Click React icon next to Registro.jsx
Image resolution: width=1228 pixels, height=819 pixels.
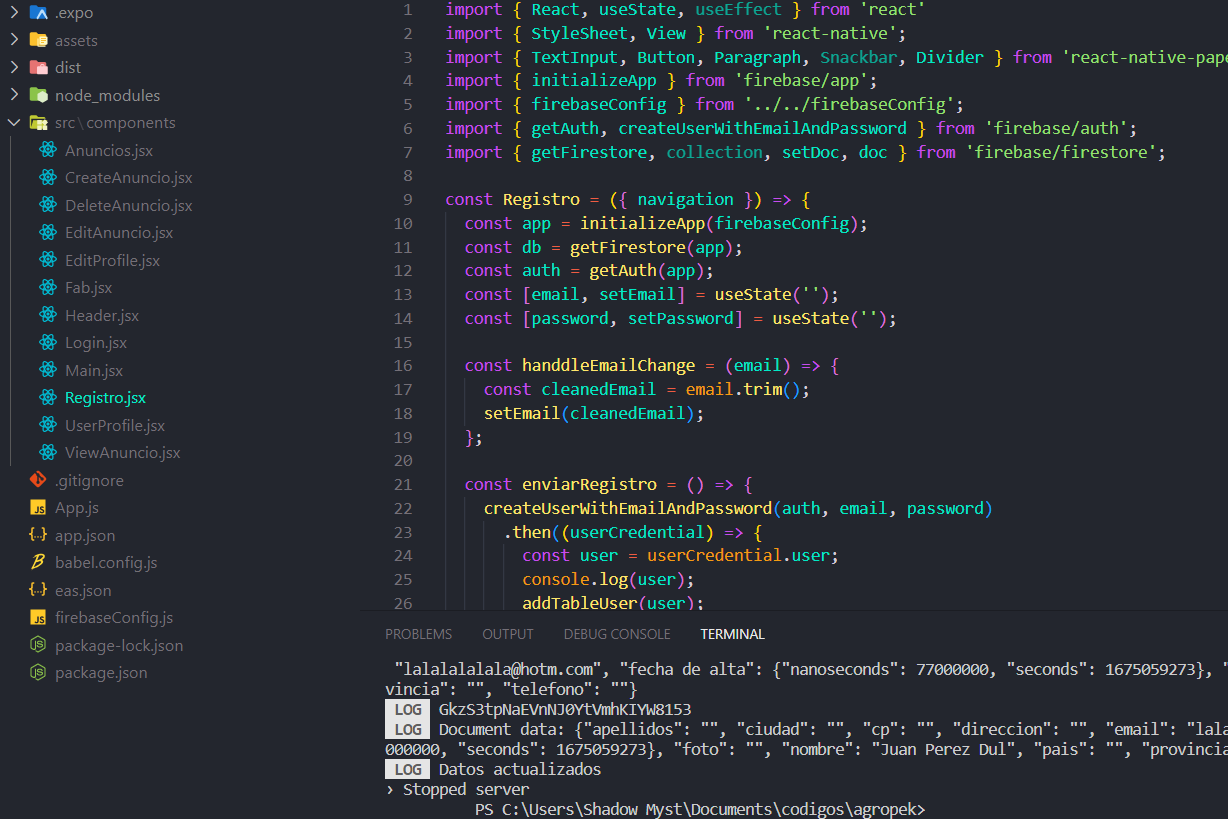click(x=48, y=398)
